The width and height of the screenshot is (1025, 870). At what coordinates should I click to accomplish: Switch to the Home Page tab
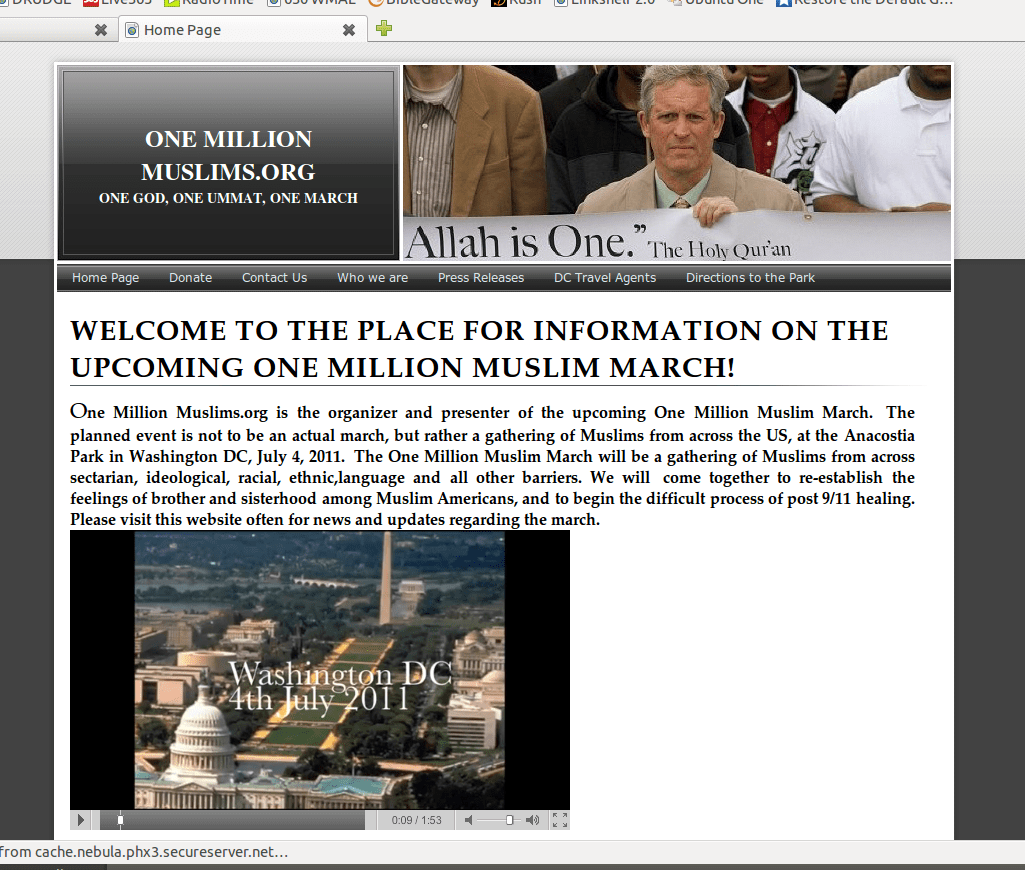coord(242,30)
